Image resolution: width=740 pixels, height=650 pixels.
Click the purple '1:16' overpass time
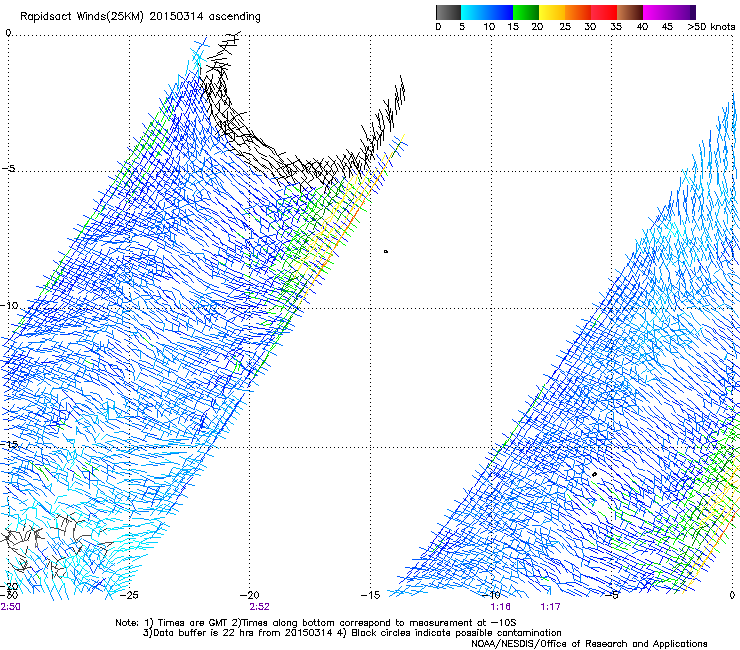pos(500,607)
